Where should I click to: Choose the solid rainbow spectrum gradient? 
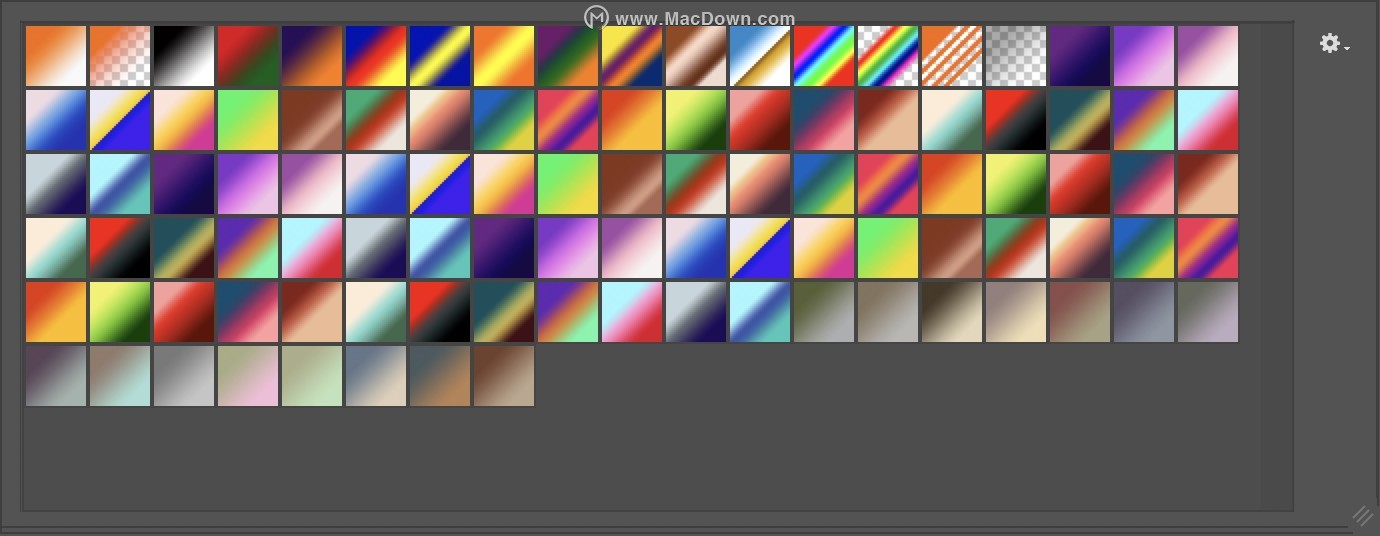(824, 56)
